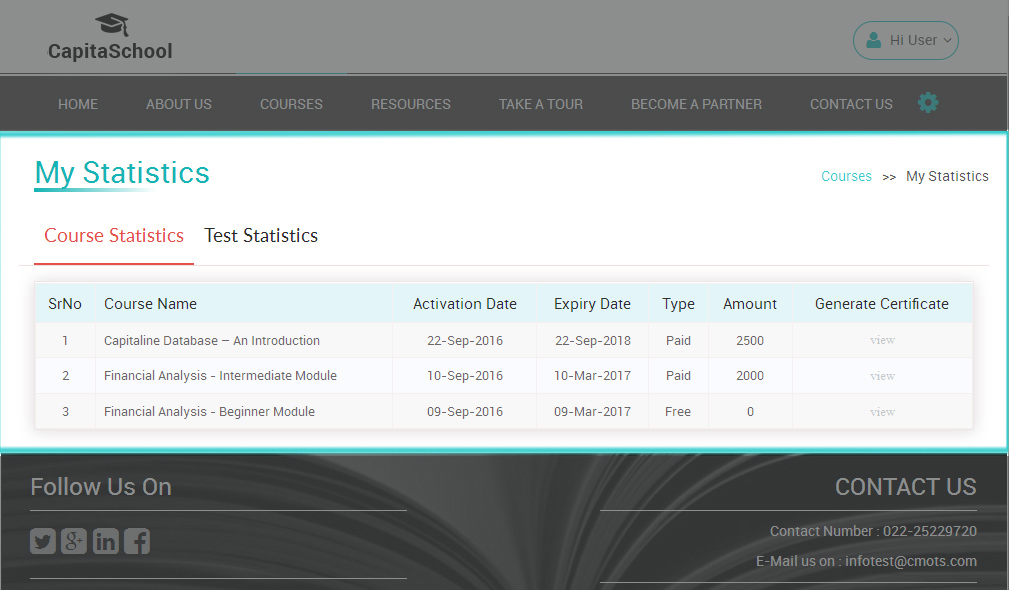Click the Google+ icon in the footer

[x=74, y=541]
